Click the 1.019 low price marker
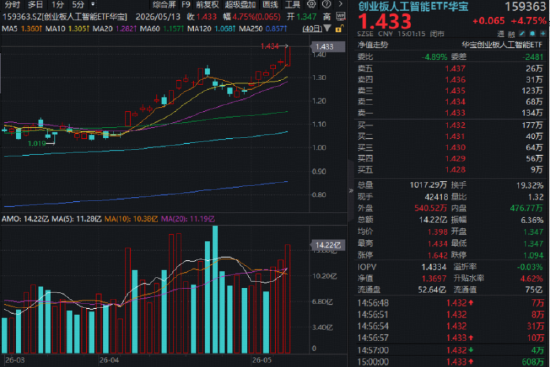Viewport: 550px width, 368px height. coord(37,143)
